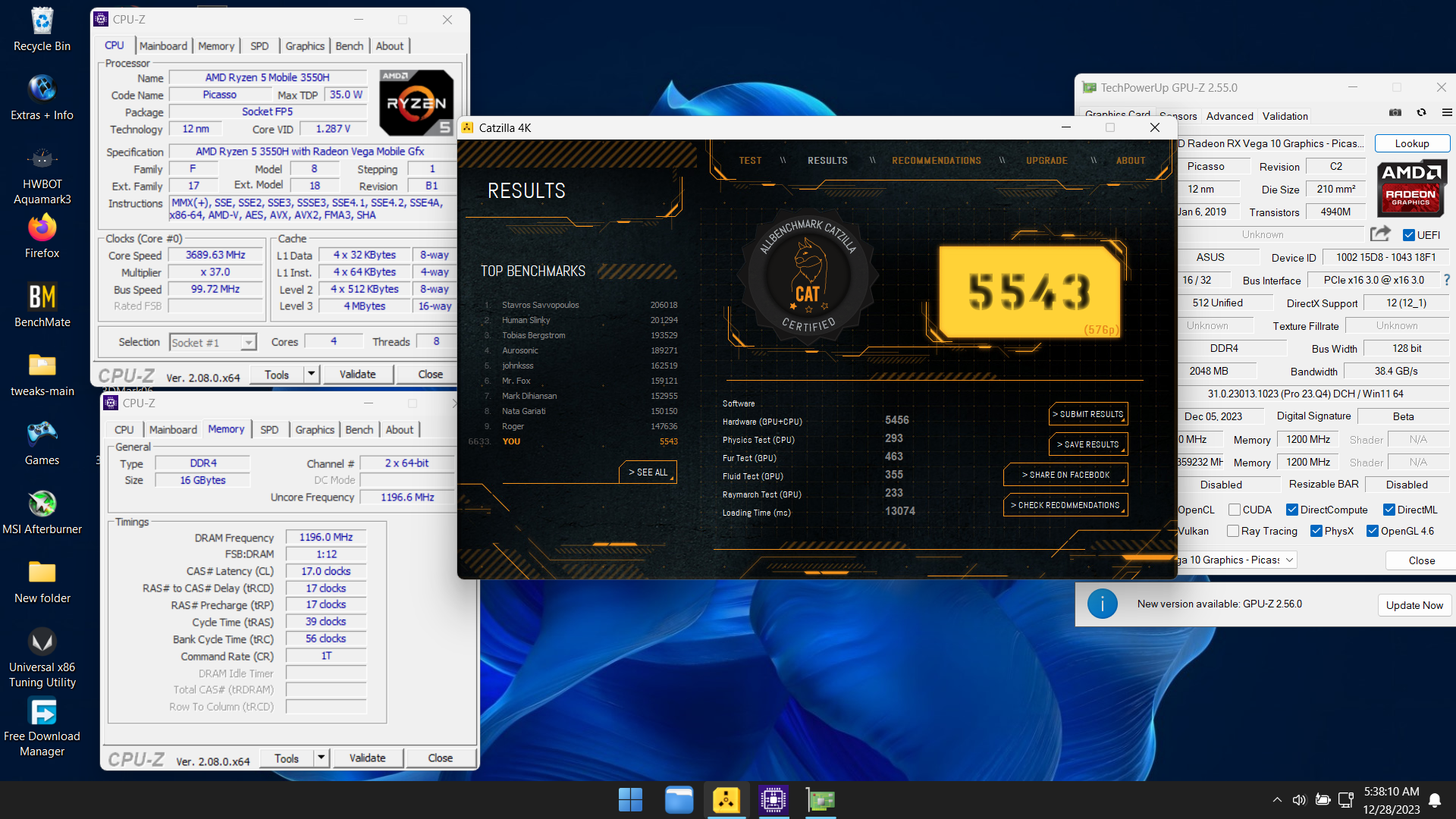Click GPU-Z screenshot camera icon
This screenshot has height=819, width=1456.
click(1395, 112)
